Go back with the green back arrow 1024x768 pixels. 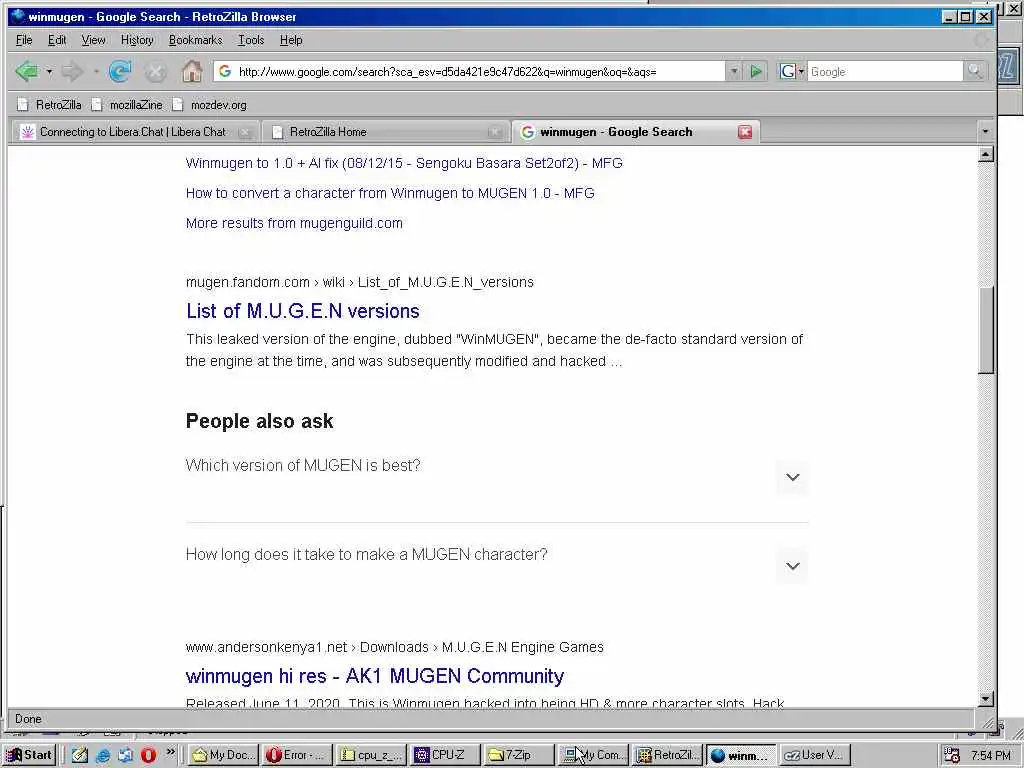(x=27, y=71)
